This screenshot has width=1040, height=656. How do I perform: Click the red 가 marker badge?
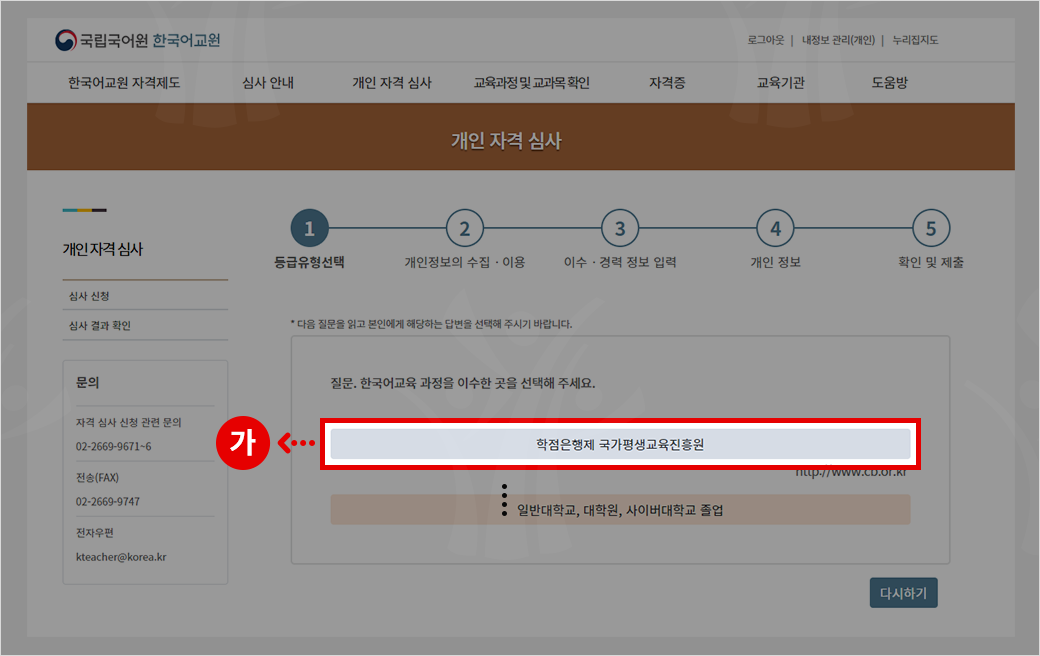click(x=243, y=443)
